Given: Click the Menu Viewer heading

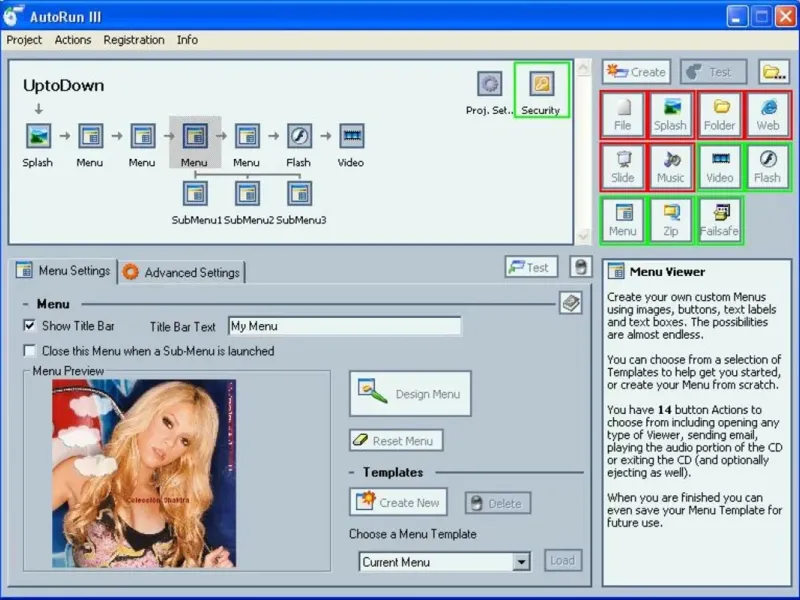Looking at the screenshot, I should pos(667,272).
